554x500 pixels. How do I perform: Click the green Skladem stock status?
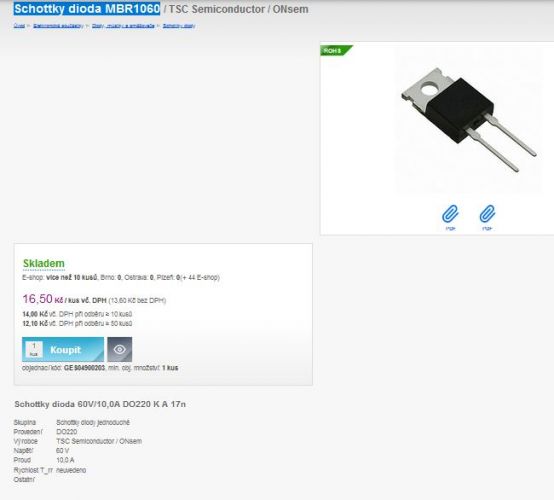(x=44, y=264)
